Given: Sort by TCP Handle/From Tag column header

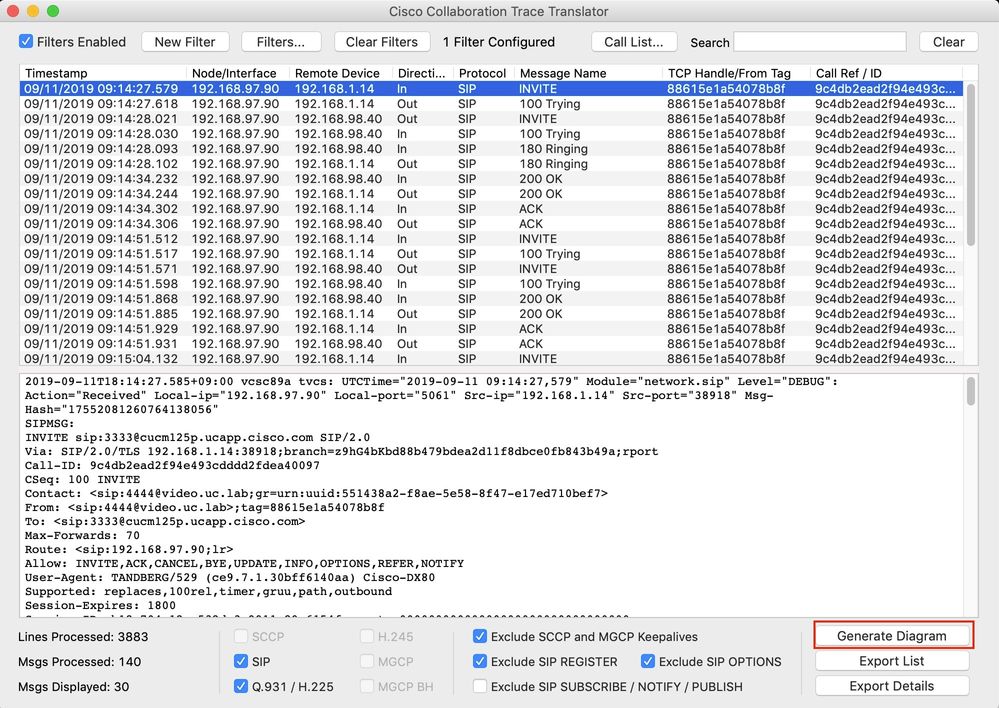Looking at the screenshot, I should 737,73.
